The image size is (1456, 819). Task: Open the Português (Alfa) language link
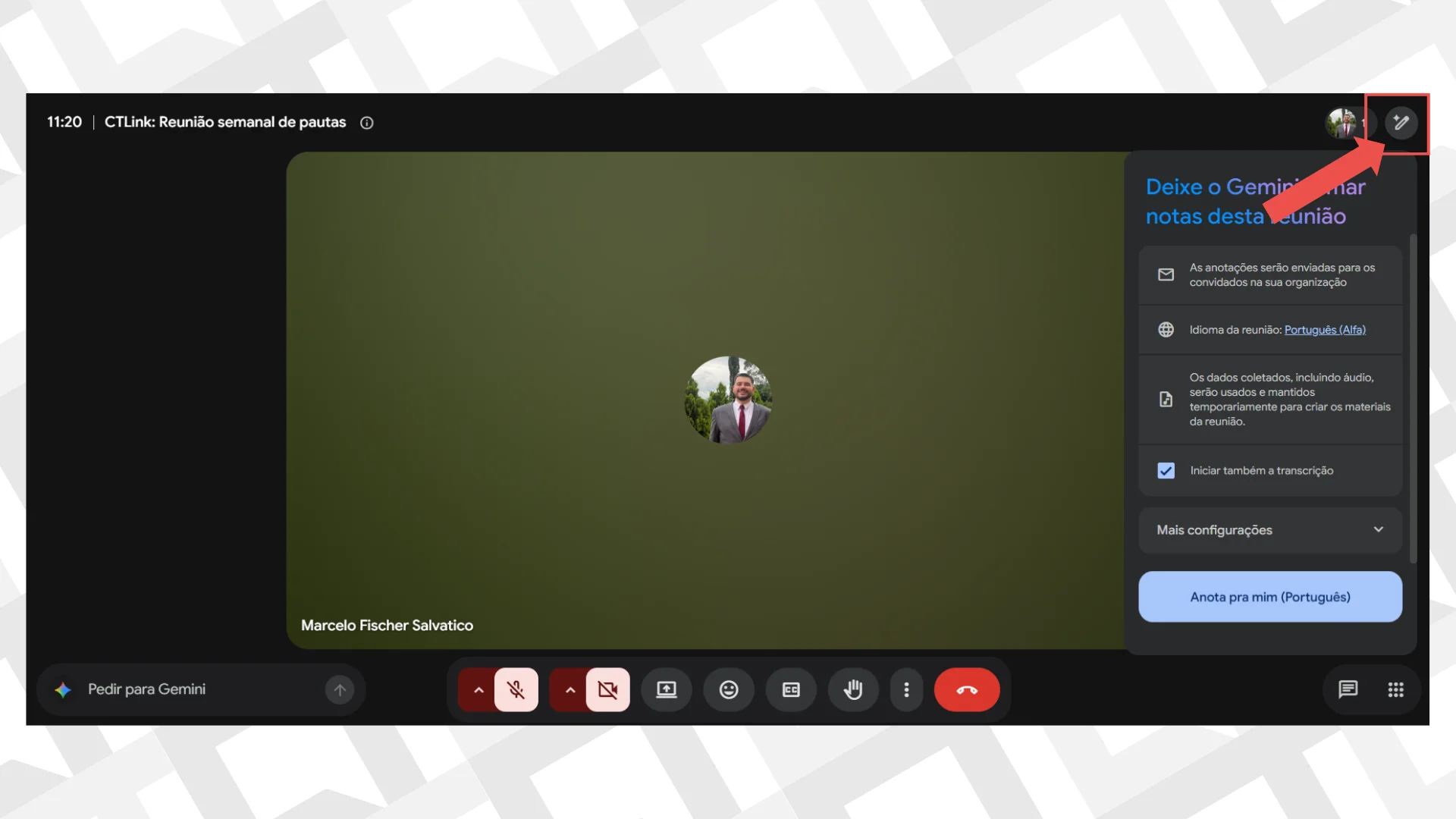pos(1325,330)
